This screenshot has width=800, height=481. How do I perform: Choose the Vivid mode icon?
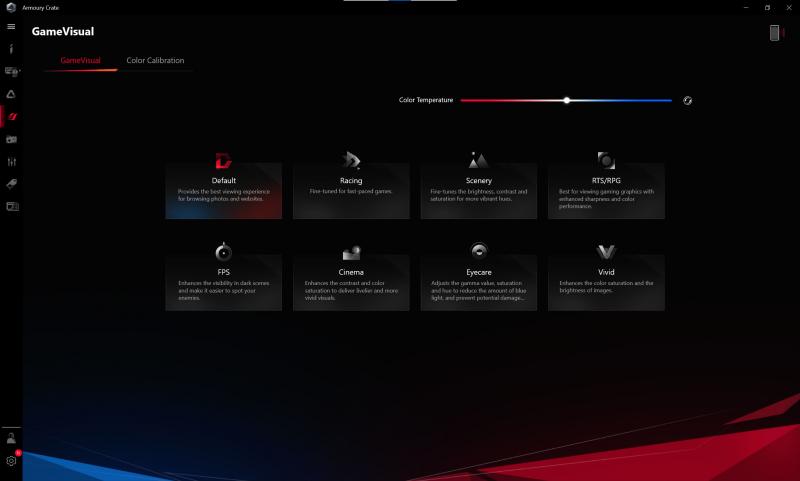(x=606, y=252)
